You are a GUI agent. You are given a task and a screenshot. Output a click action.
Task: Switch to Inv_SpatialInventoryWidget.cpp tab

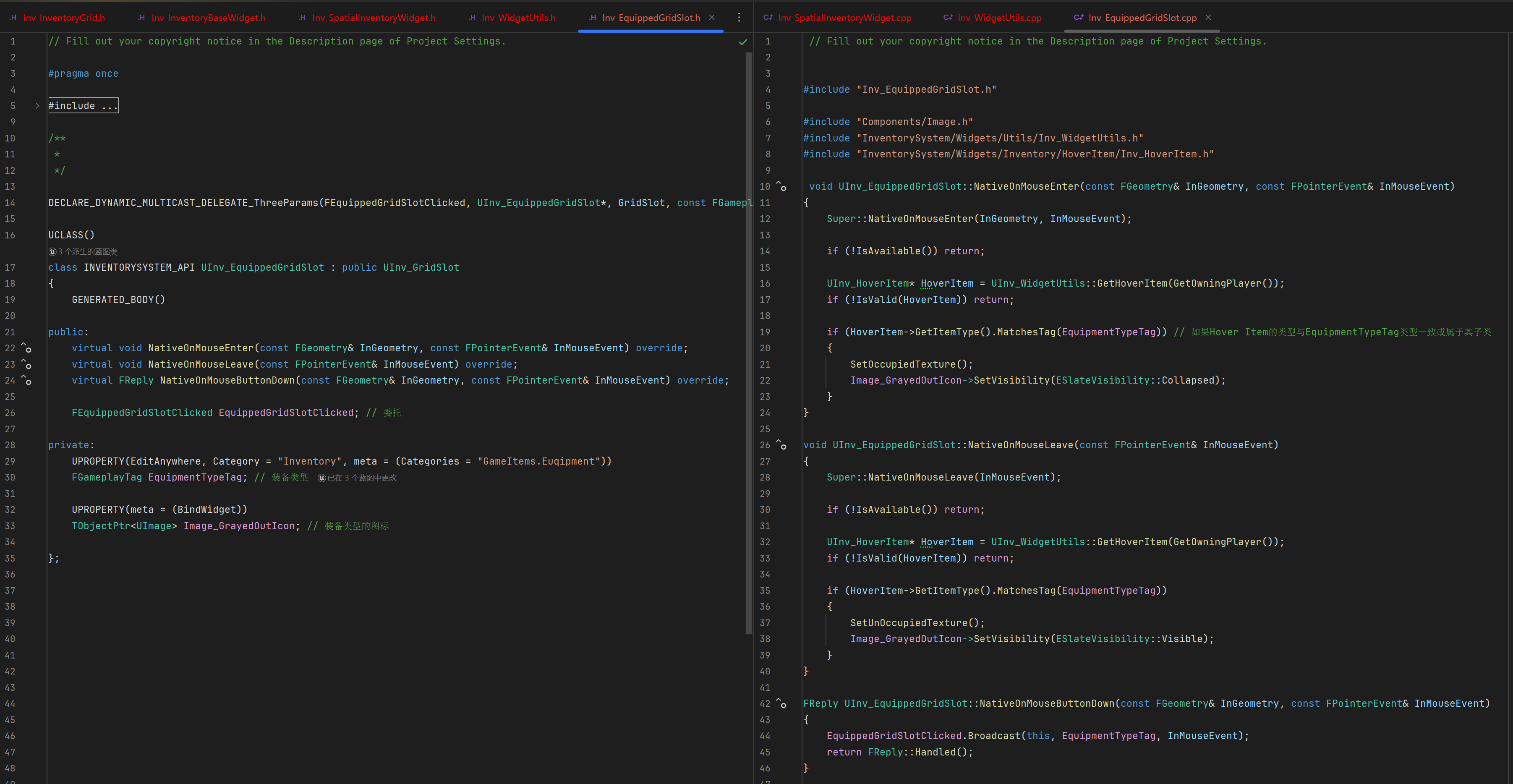click(844, 18)
